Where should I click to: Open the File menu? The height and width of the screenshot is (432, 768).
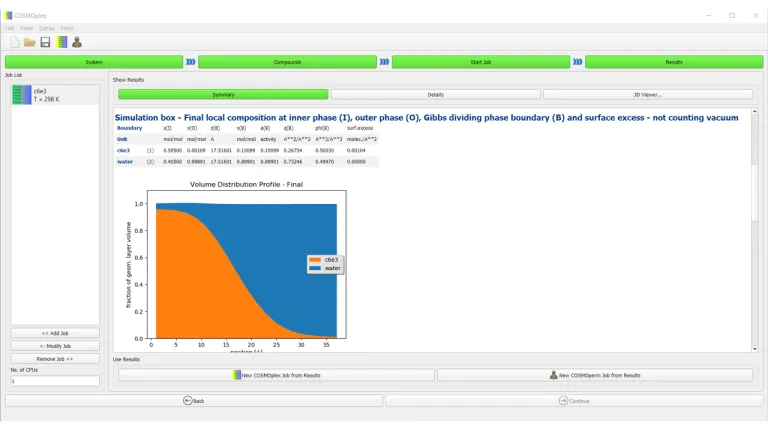(x=10, y=28)
